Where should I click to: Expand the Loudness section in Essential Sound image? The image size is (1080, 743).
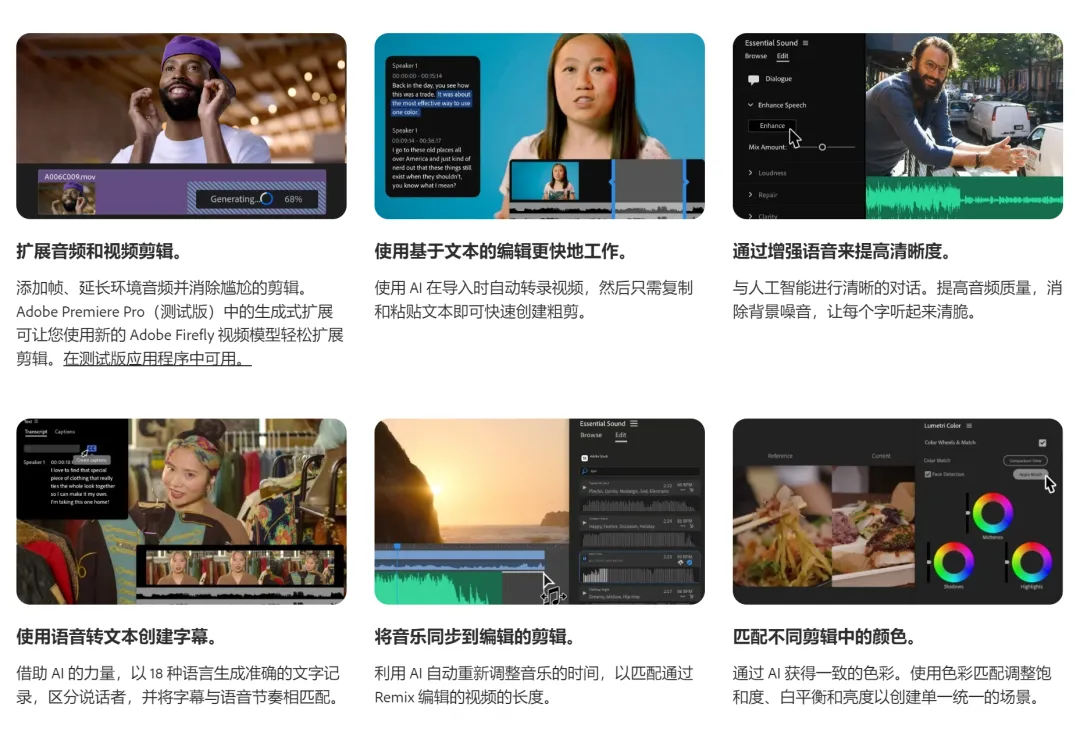[x=767, y=173]
